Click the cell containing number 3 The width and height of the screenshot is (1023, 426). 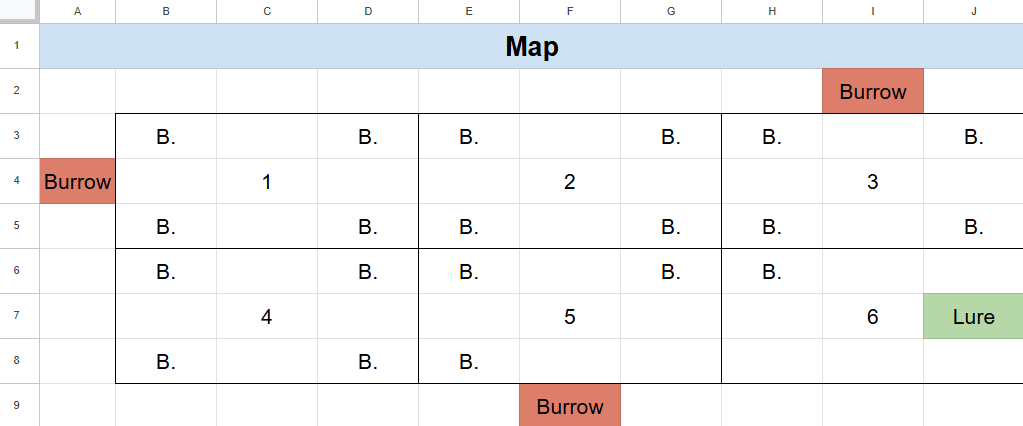(x=873, y=181)
